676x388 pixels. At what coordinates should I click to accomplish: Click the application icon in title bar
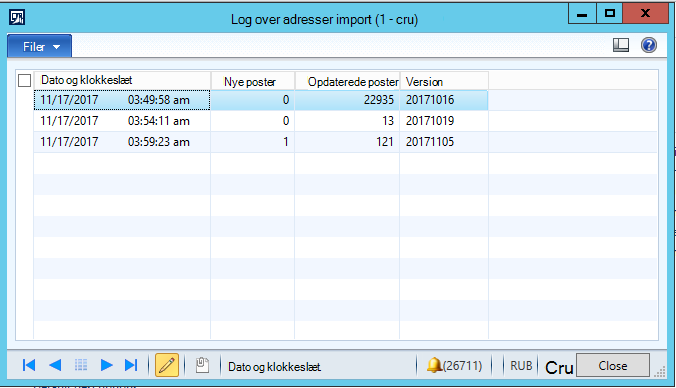17,18
